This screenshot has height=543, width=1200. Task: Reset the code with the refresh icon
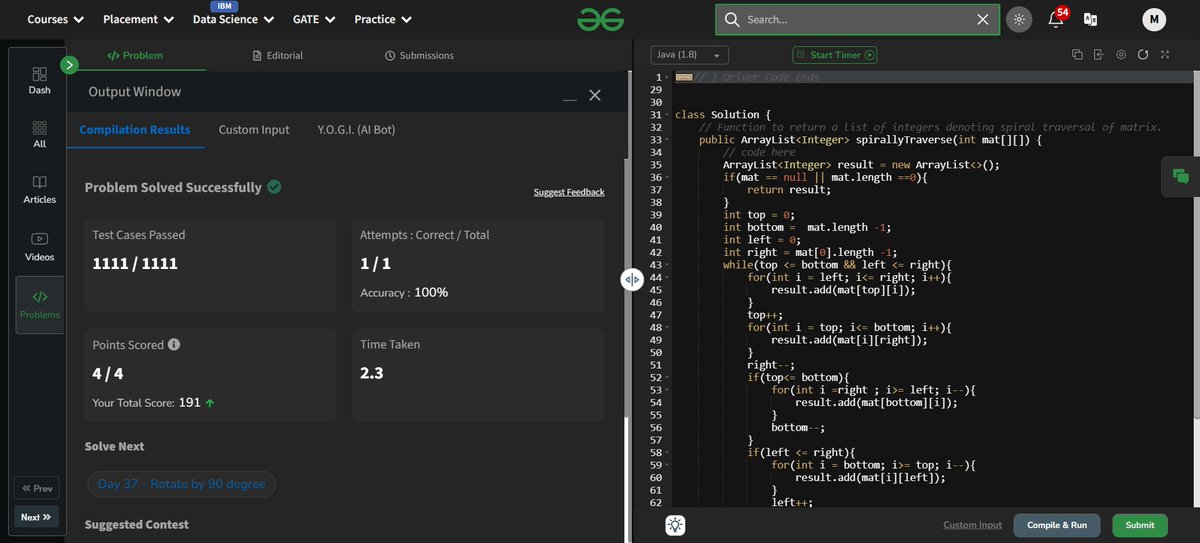(x=1143, y=55)
